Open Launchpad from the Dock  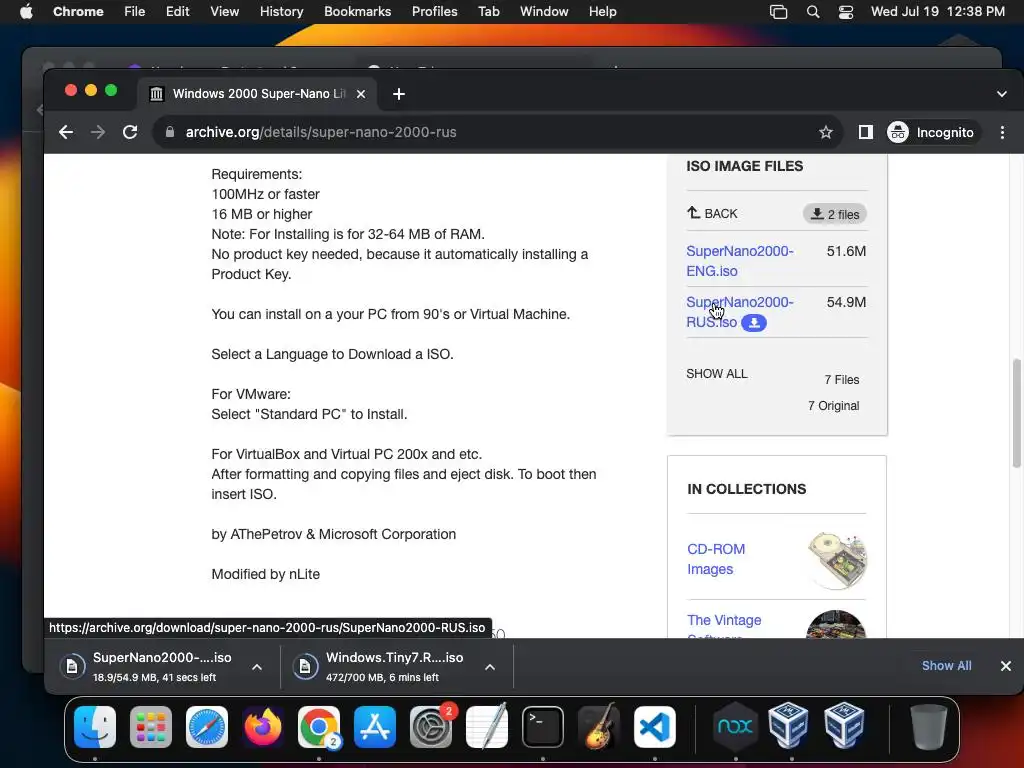click(x=151, y=726)
